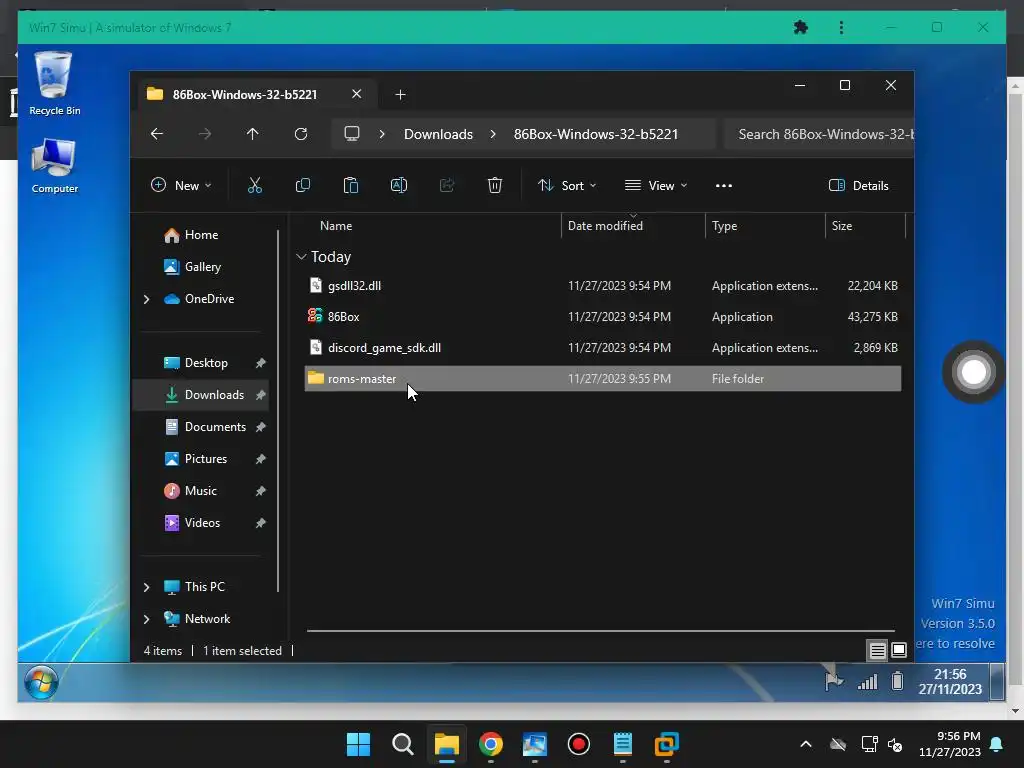The image size is (1024, 768).
Task: Click the Rename icon in toolbar
Action: [398, 185]
